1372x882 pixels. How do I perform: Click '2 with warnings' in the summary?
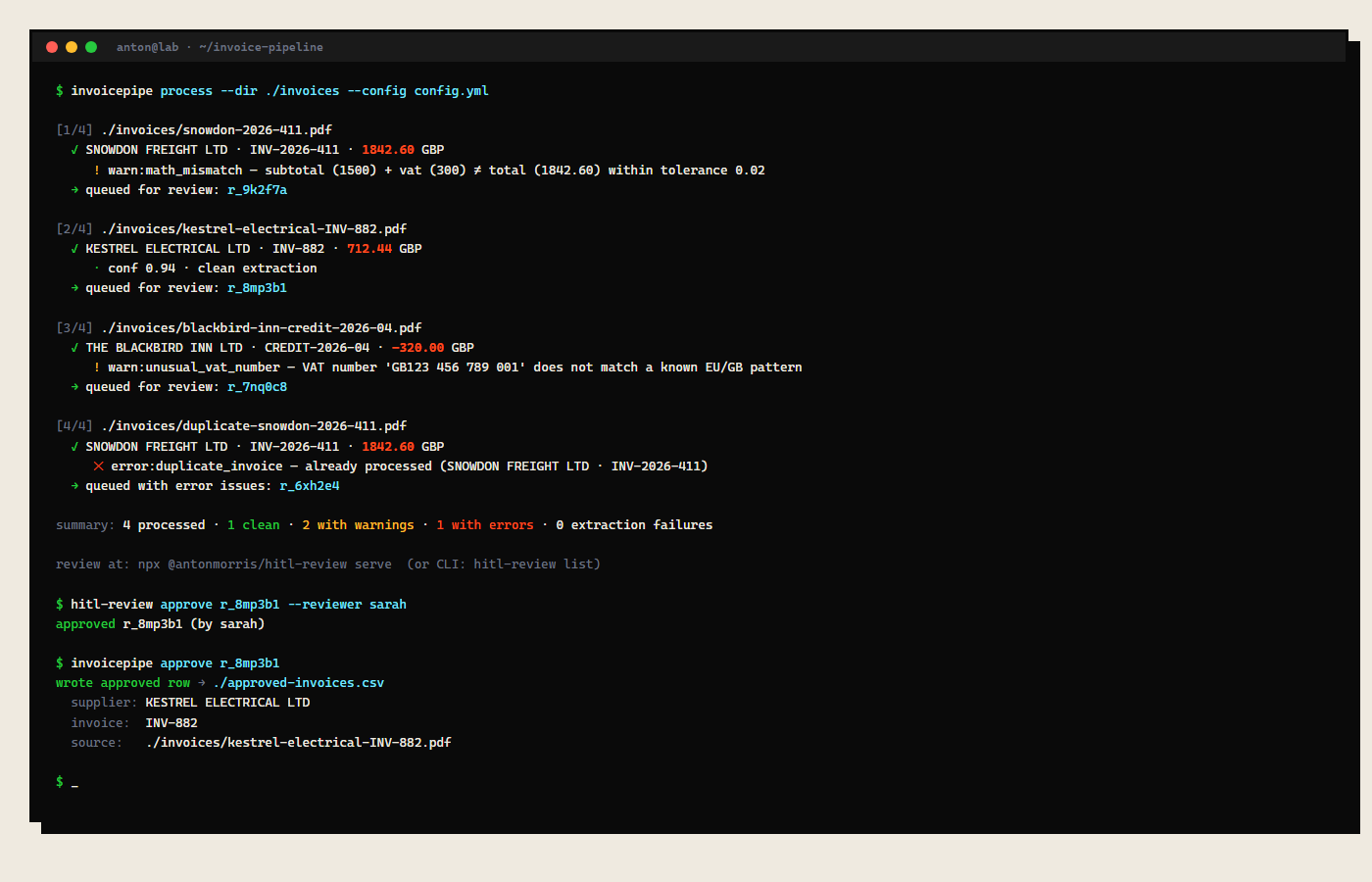[358, 525]
